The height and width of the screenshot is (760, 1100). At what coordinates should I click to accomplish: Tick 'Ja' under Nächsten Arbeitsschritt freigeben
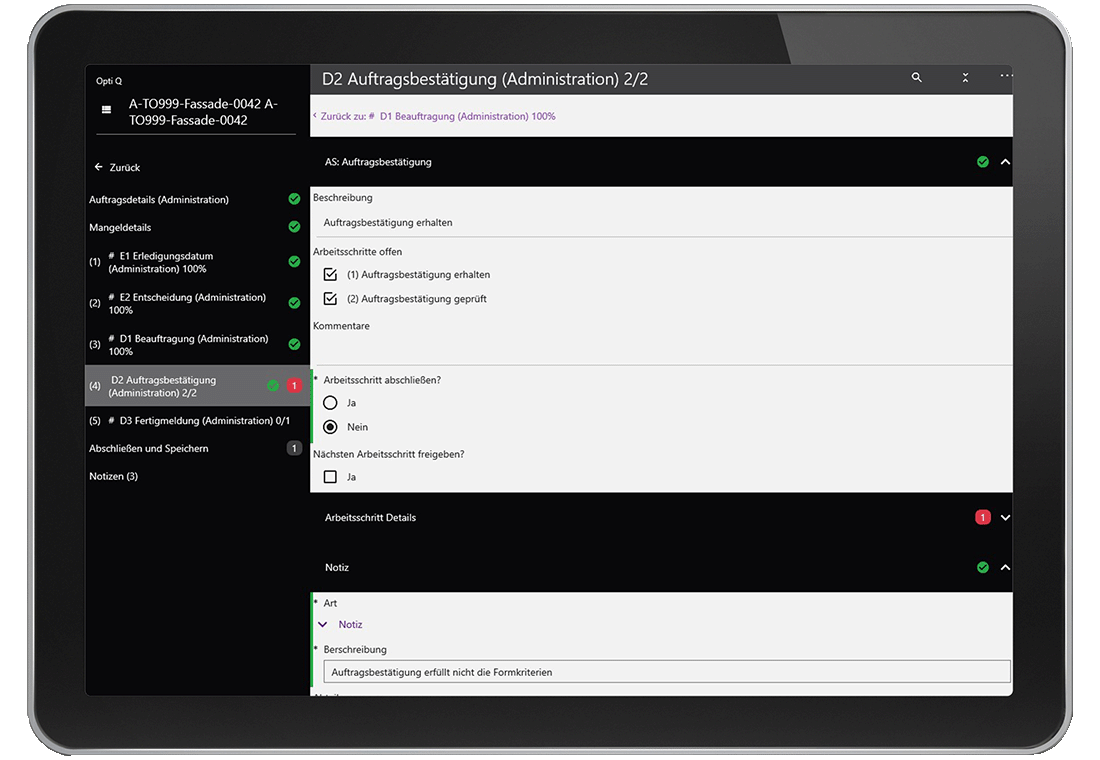coord(331,477)
